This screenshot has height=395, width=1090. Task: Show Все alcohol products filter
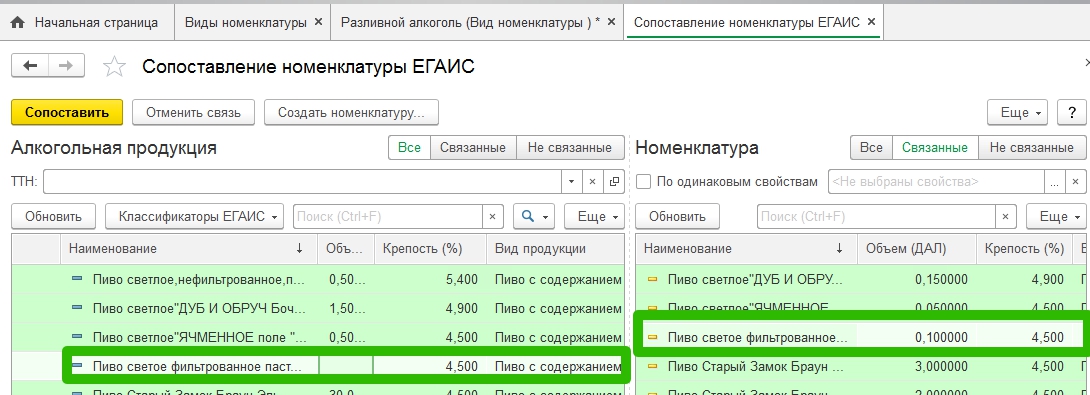pos(409,147)
